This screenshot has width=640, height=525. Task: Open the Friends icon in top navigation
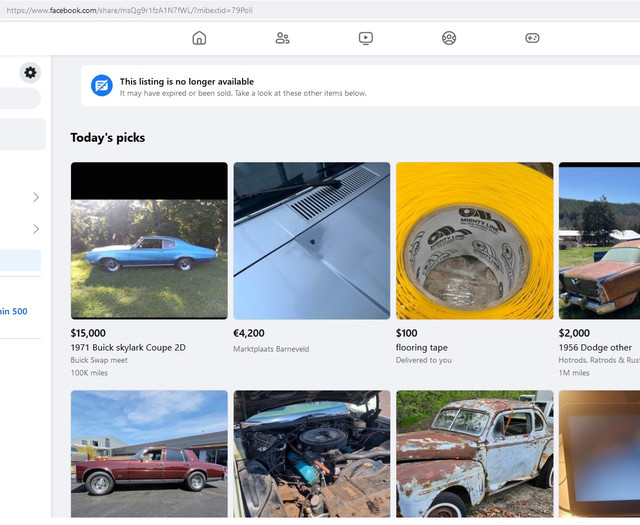[282, 38]
